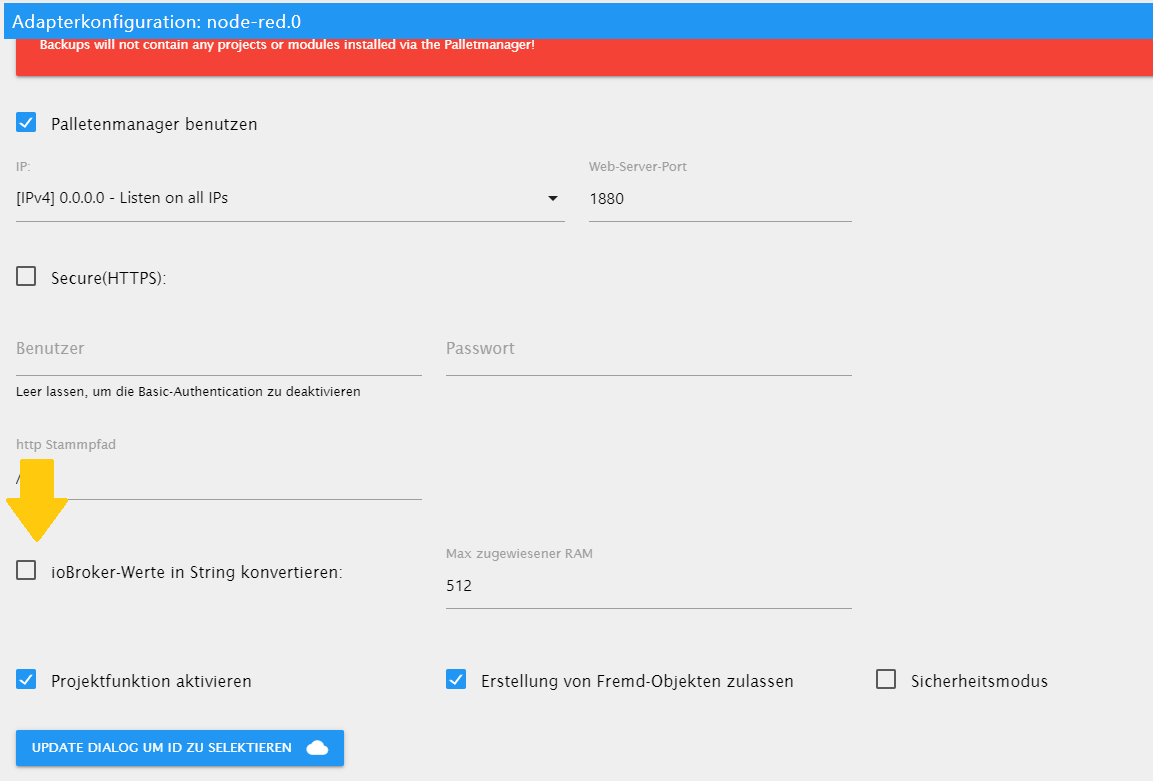This screenshot has width=1153, height=781.
Task: Disable Projektfunktion aktivieren checkbox
Action: pyautogui.click(x=26, y=680)
